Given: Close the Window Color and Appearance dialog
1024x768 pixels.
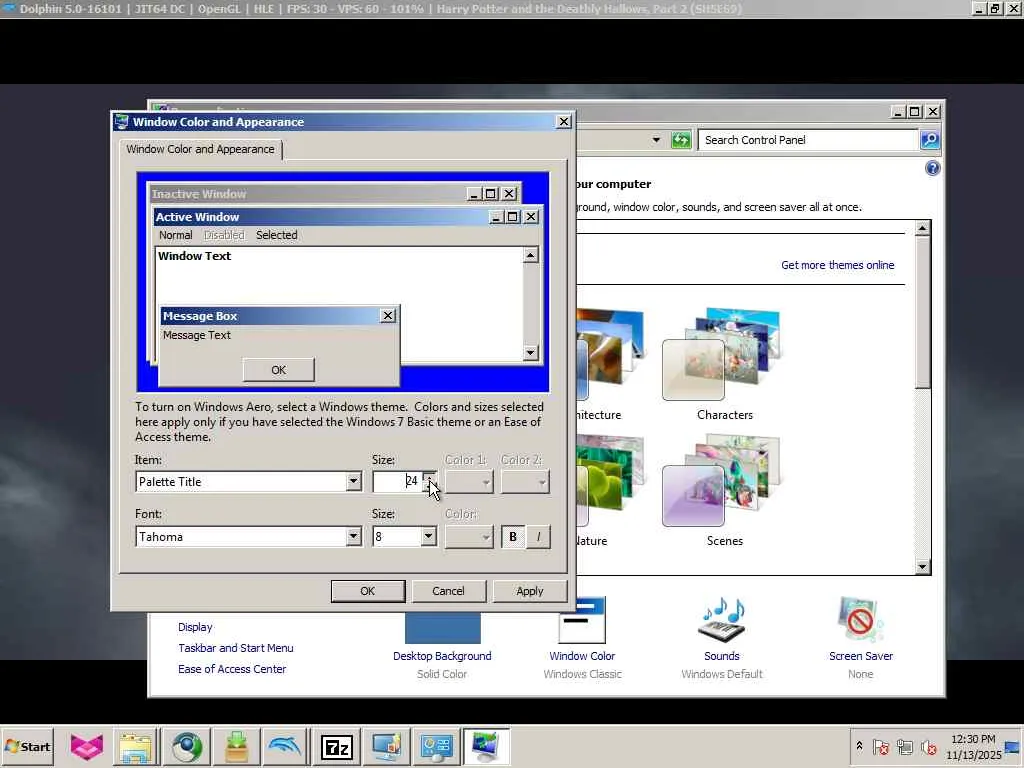Looking at the screenshot, I should 564,121.
